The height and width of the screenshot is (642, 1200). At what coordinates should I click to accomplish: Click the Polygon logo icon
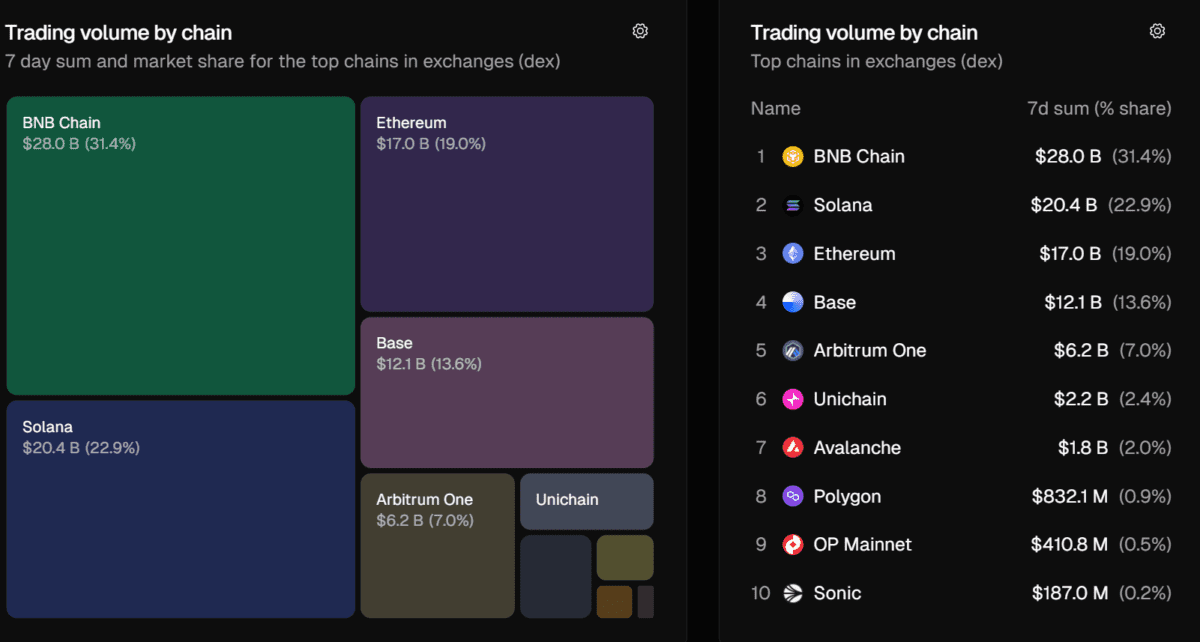click(x=793, y=496)
